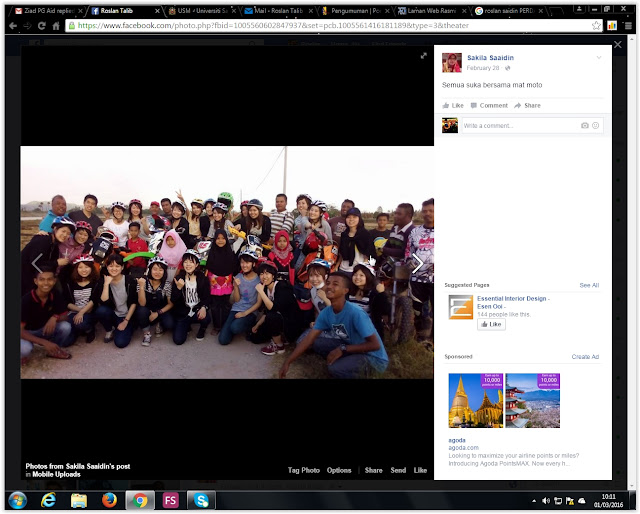The image size is (640, 514).
Task: Click the agoda sponsored link
Action: coord(457,440)
